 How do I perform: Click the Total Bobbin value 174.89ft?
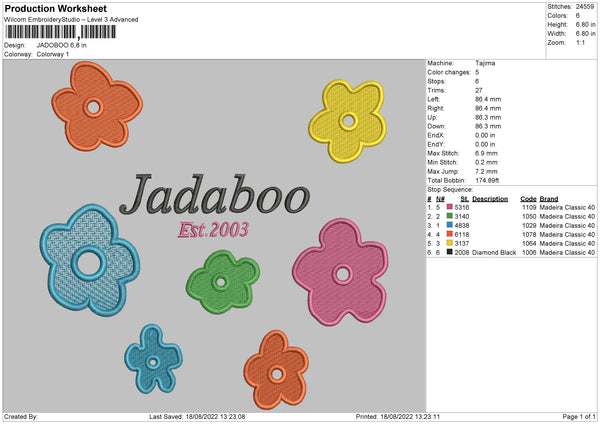point(487,180)
